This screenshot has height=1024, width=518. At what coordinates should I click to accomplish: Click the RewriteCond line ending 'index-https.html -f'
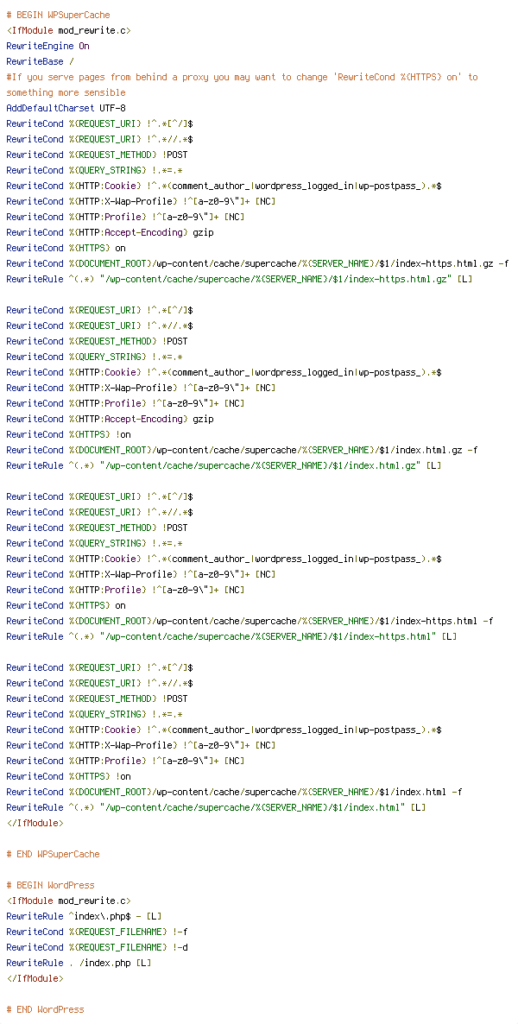pyautogui.click(x=250, y=621)
